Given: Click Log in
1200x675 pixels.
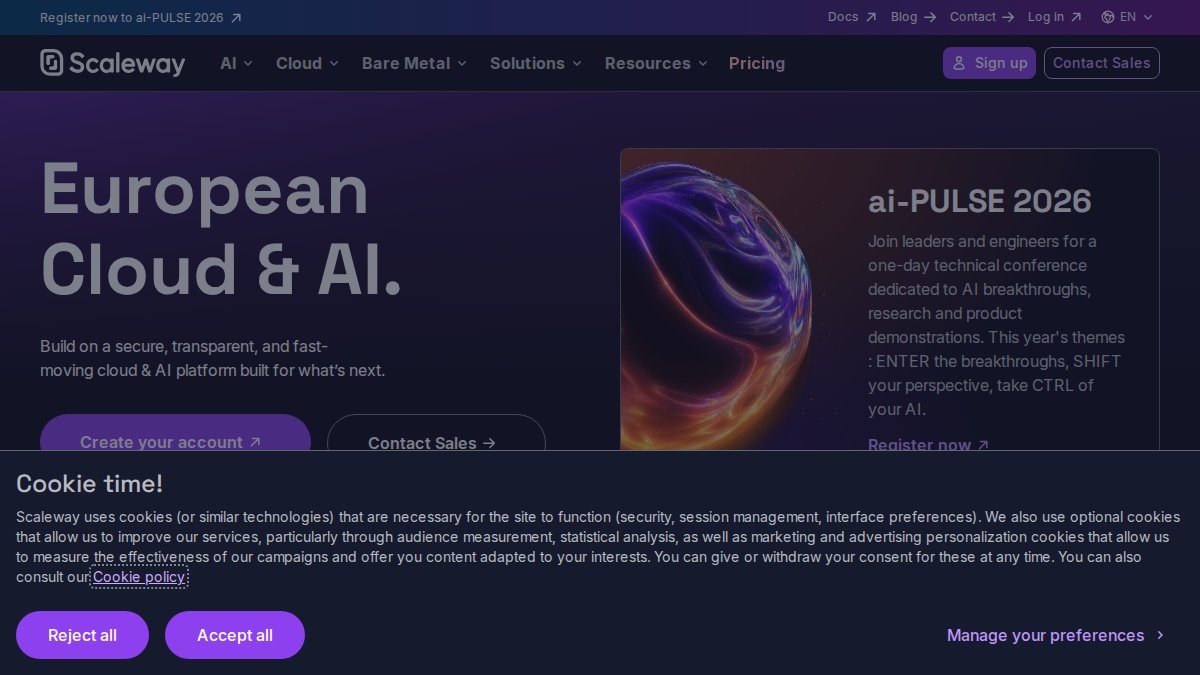Looking at the screenshot, I should pos(1054,17).
